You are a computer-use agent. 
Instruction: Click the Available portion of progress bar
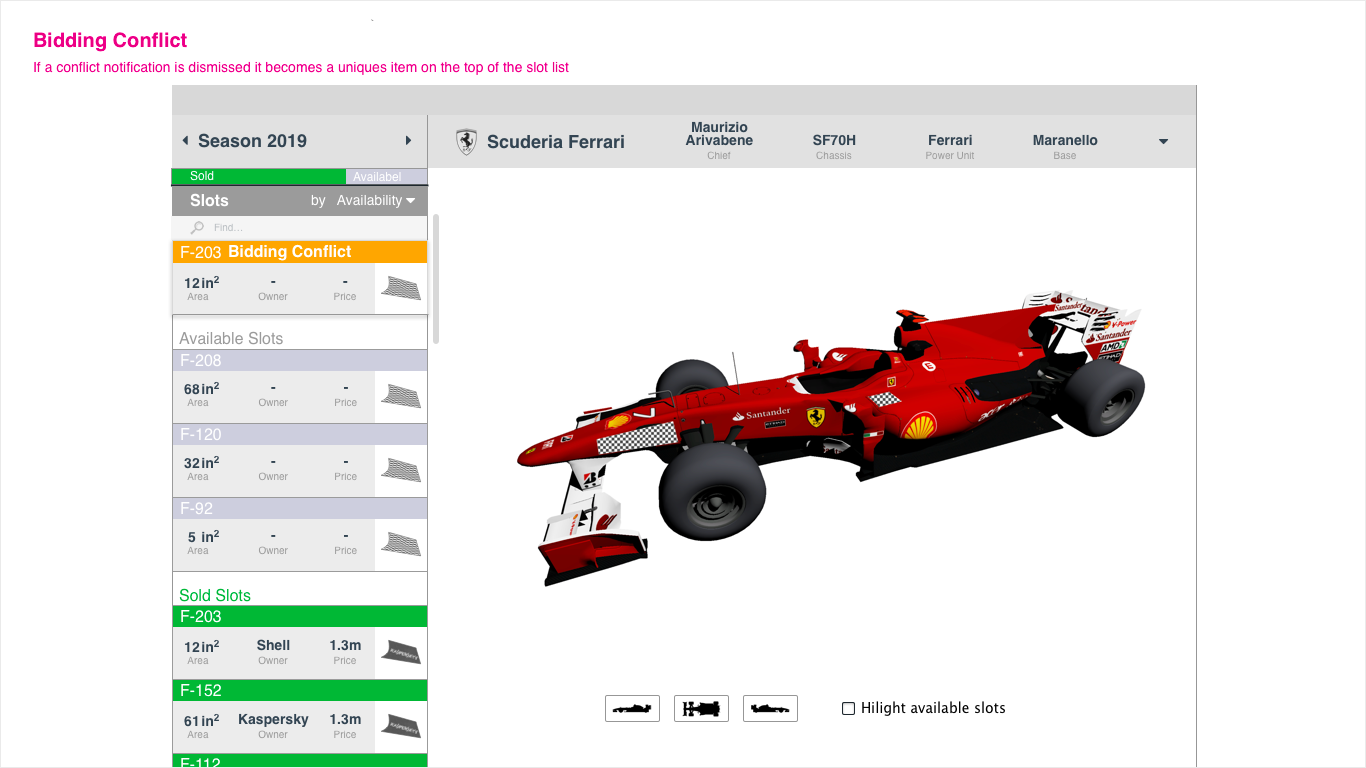click(x=387, y=176)
